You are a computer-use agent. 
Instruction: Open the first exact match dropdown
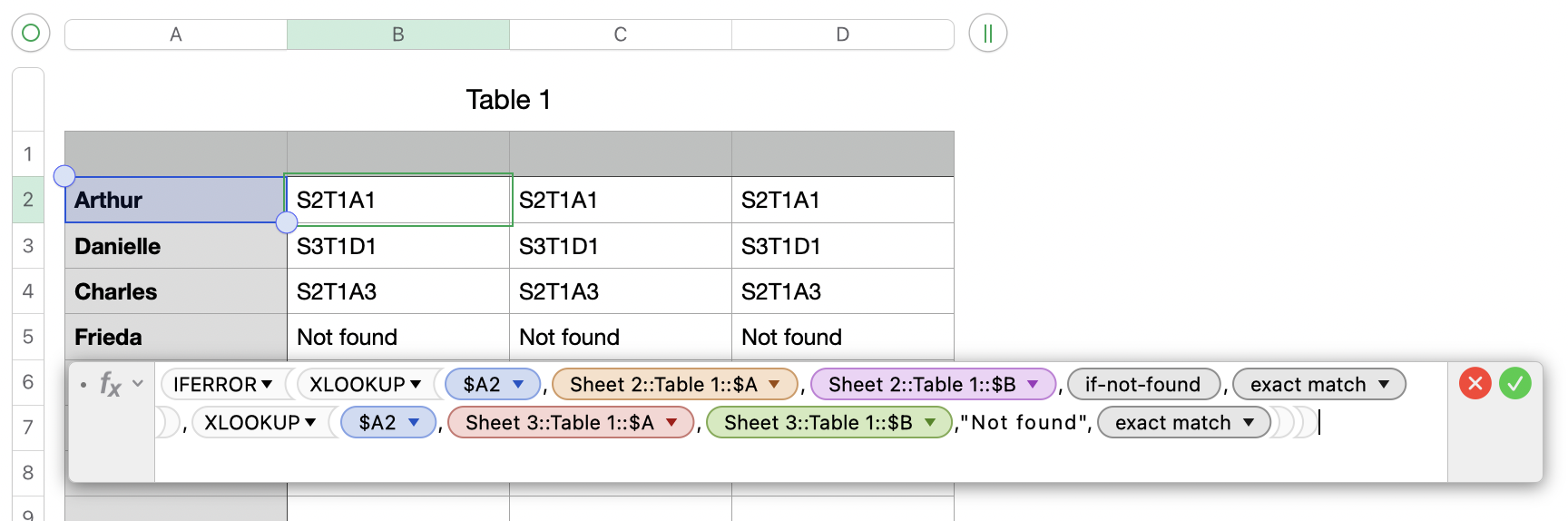pos(1384,385)
